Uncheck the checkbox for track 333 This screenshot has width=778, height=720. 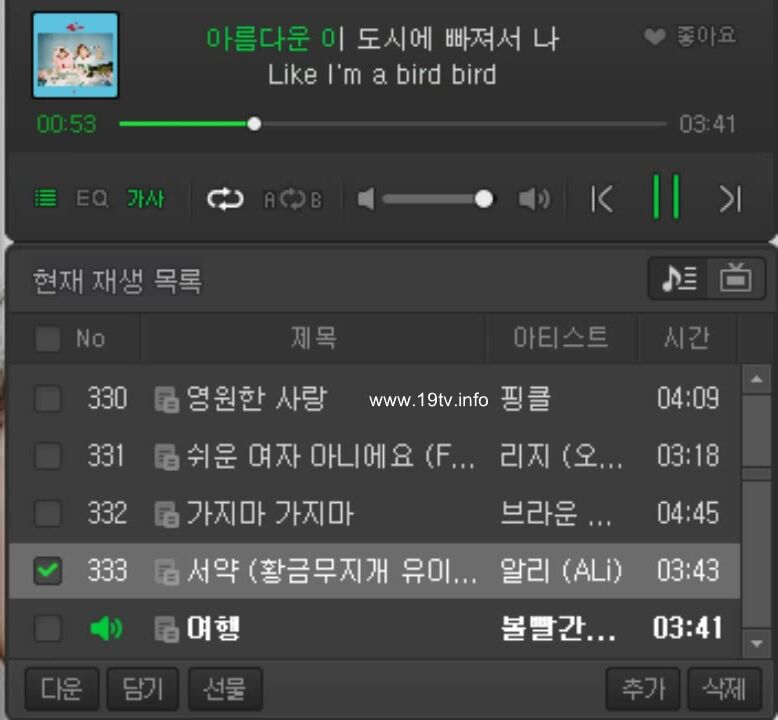(x=48, y=571)
